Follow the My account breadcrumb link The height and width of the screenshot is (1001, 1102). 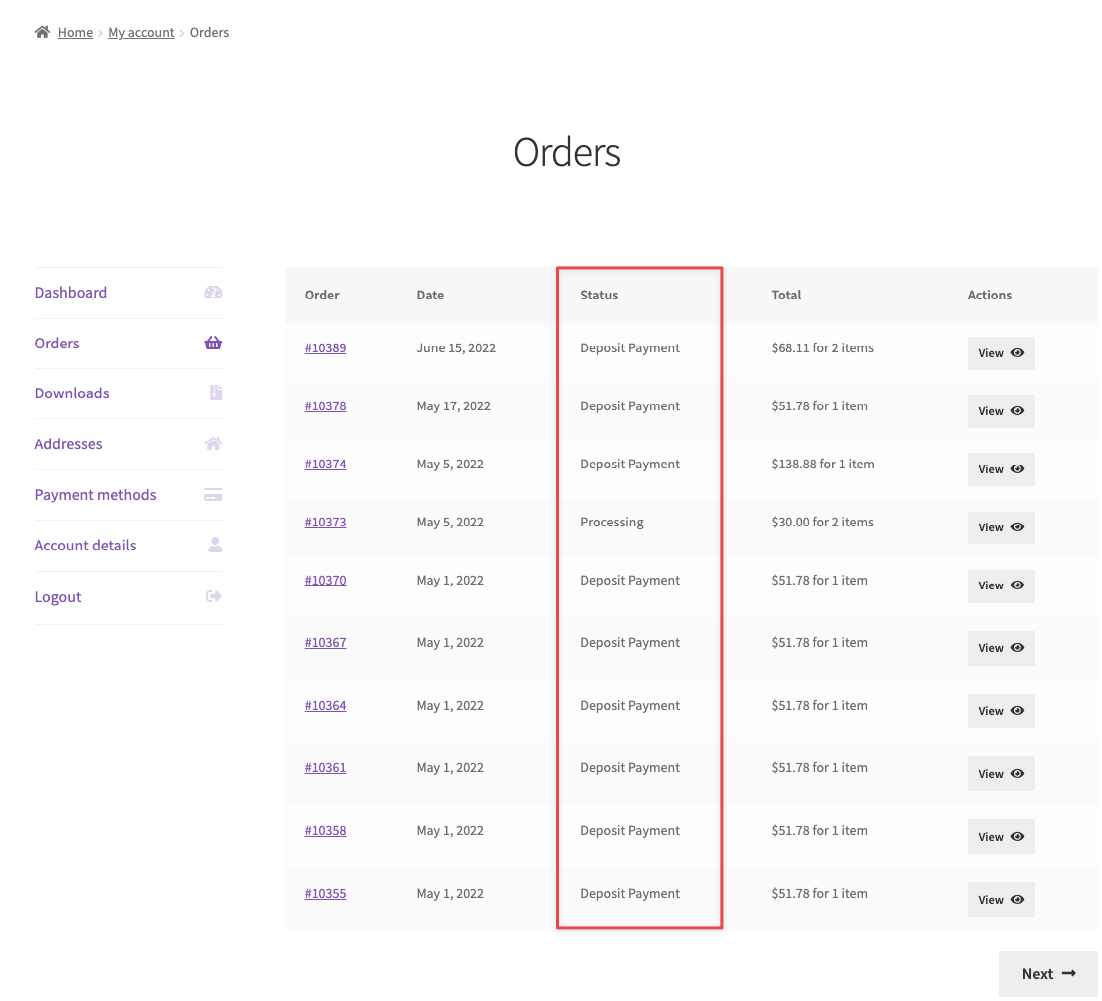click(x=141, y=33)
